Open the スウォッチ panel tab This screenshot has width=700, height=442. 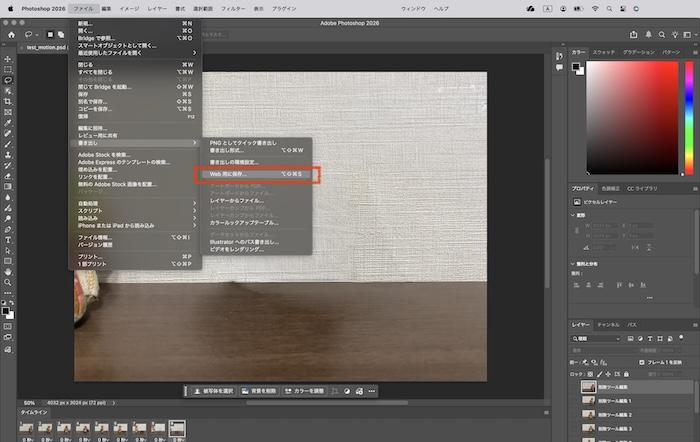point(604,52)
